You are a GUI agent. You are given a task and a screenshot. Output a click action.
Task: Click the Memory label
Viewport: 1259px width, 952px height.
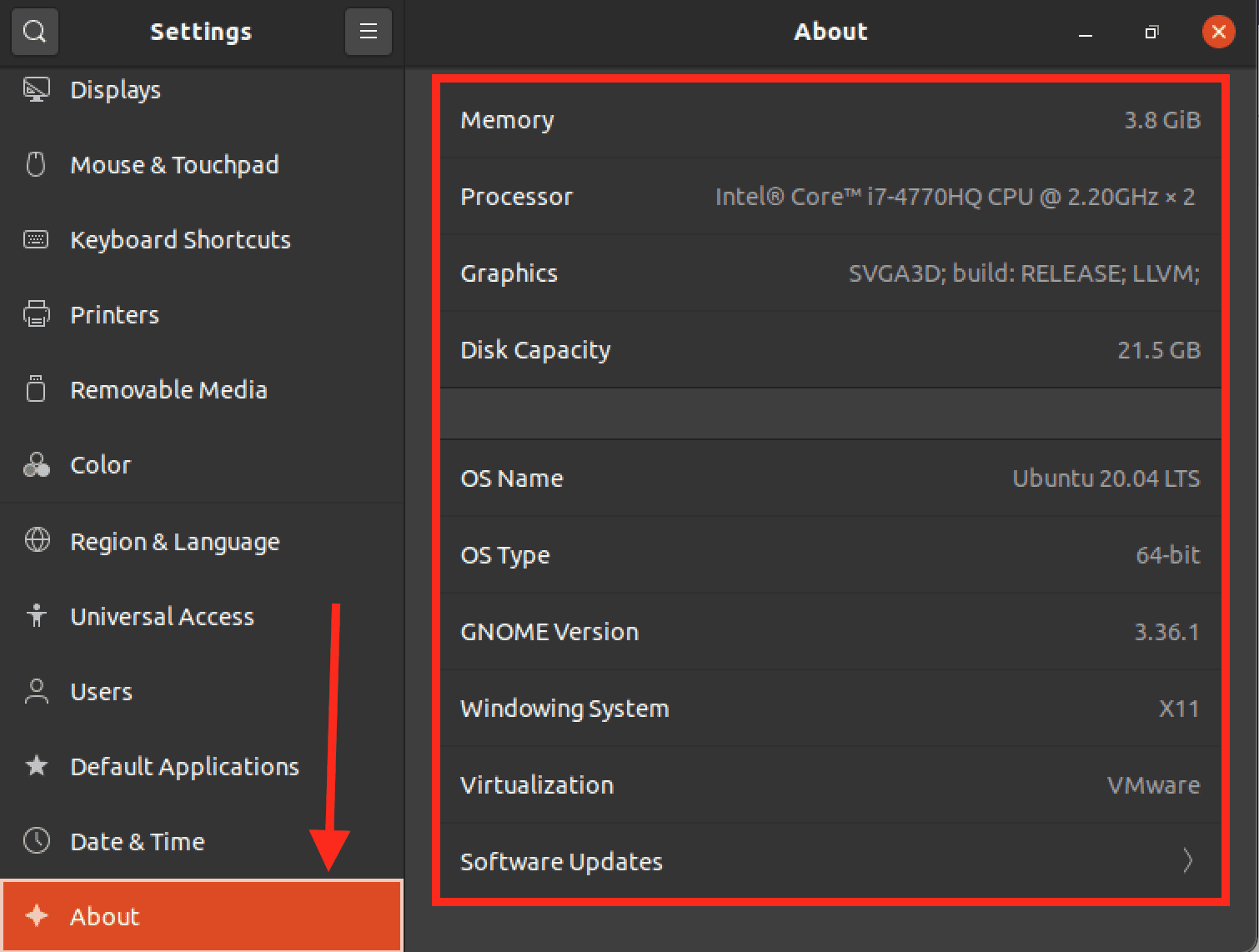click(507, 120)
